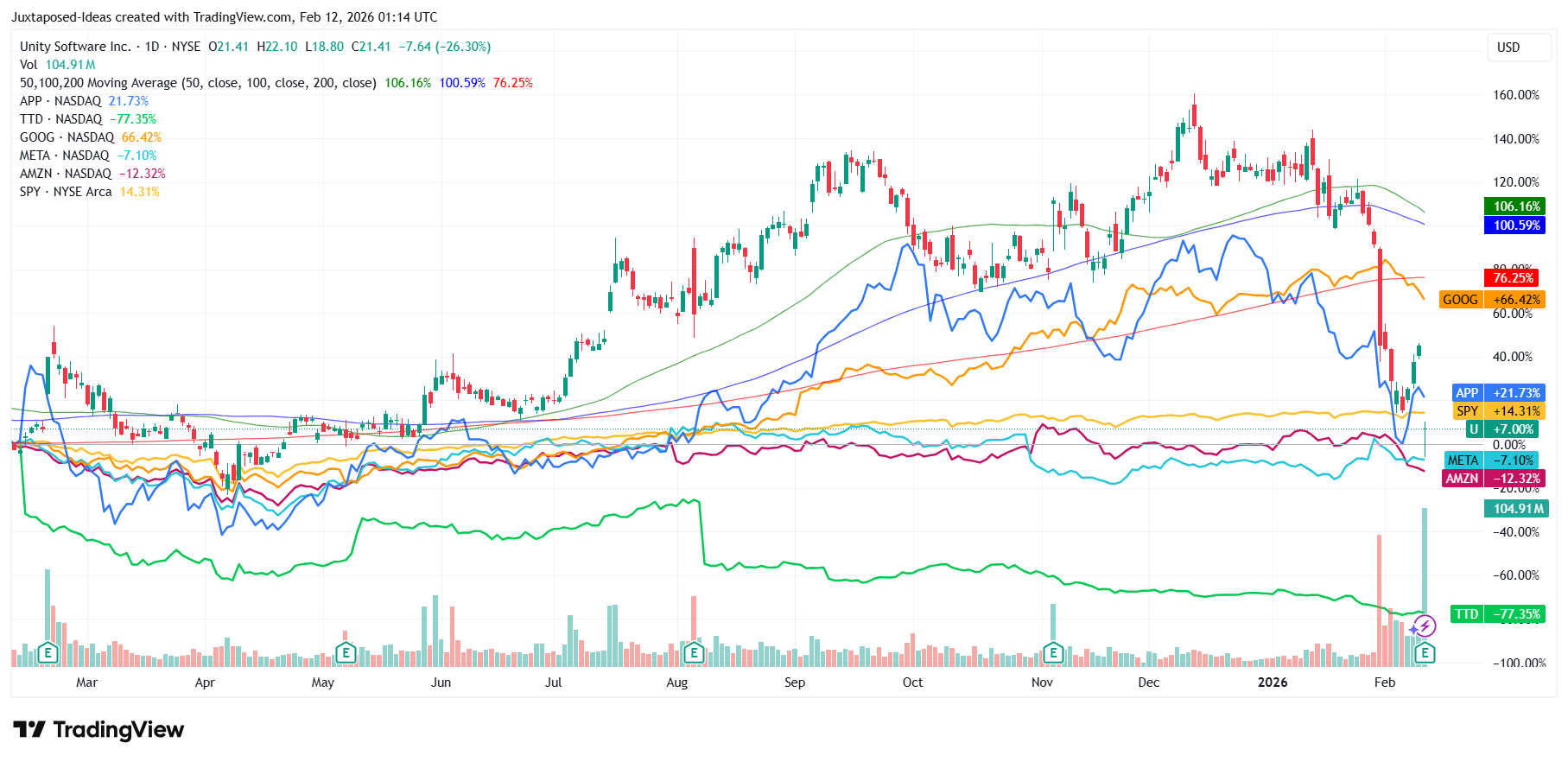
Task: Click the TTD −77.35% axis label
Action: point(1498,614)
